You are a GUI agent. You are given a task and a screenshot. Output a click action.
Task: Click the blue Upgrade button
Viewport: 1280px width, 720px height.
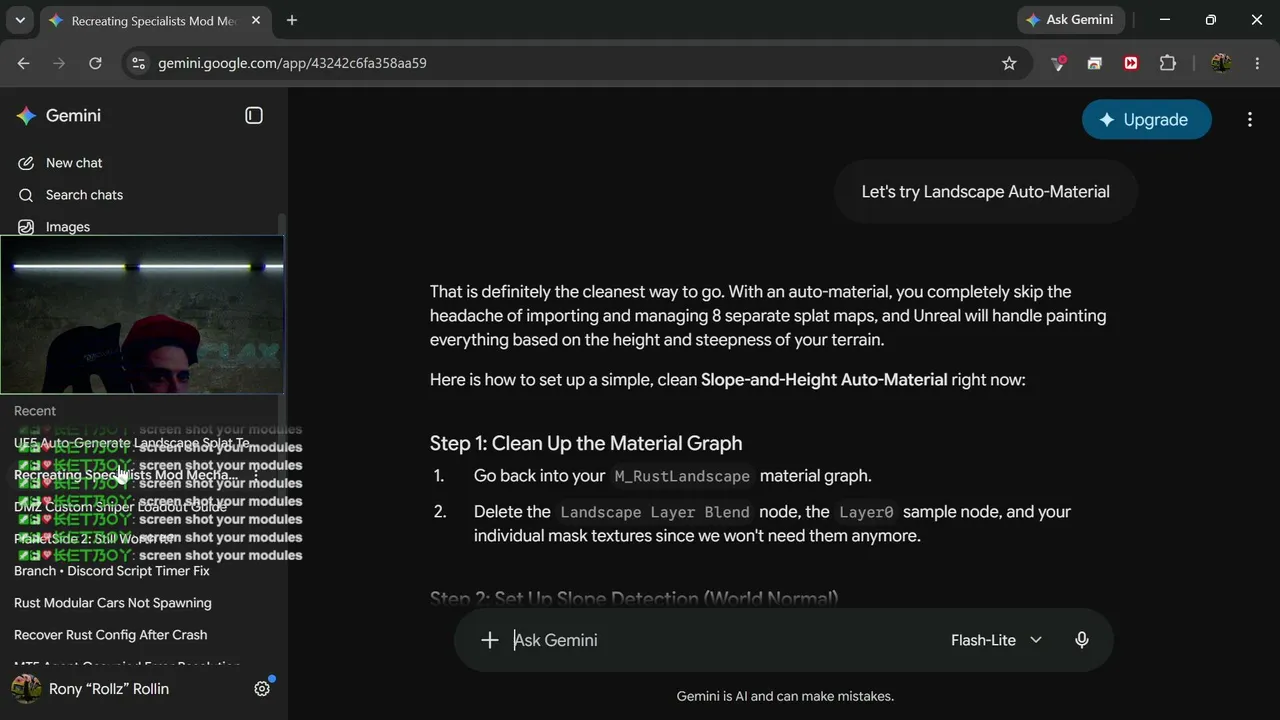click(x=1147, y=120)
